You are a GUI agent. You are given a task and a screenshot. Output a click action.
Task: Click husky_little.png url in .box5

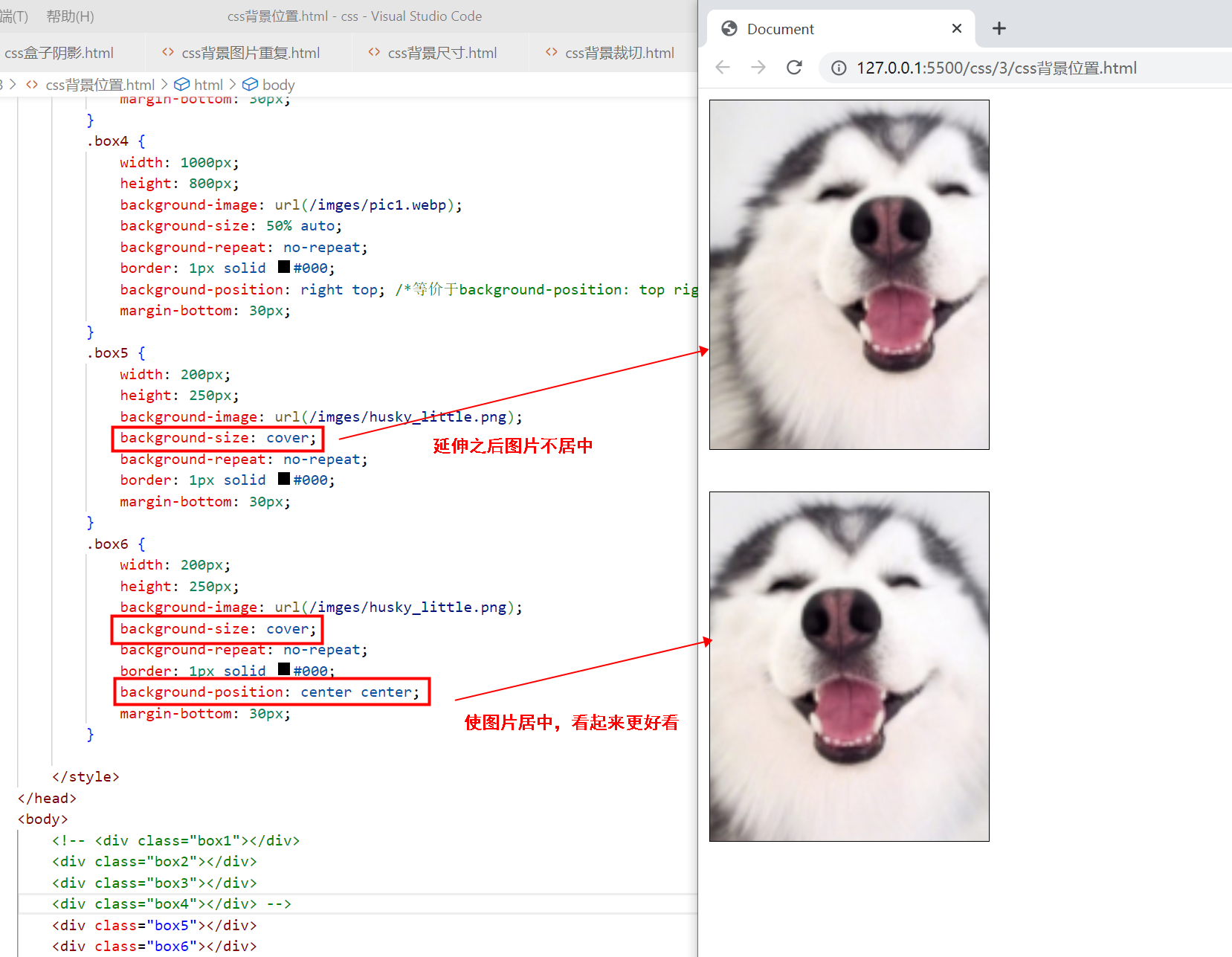[x=398, y=417]
